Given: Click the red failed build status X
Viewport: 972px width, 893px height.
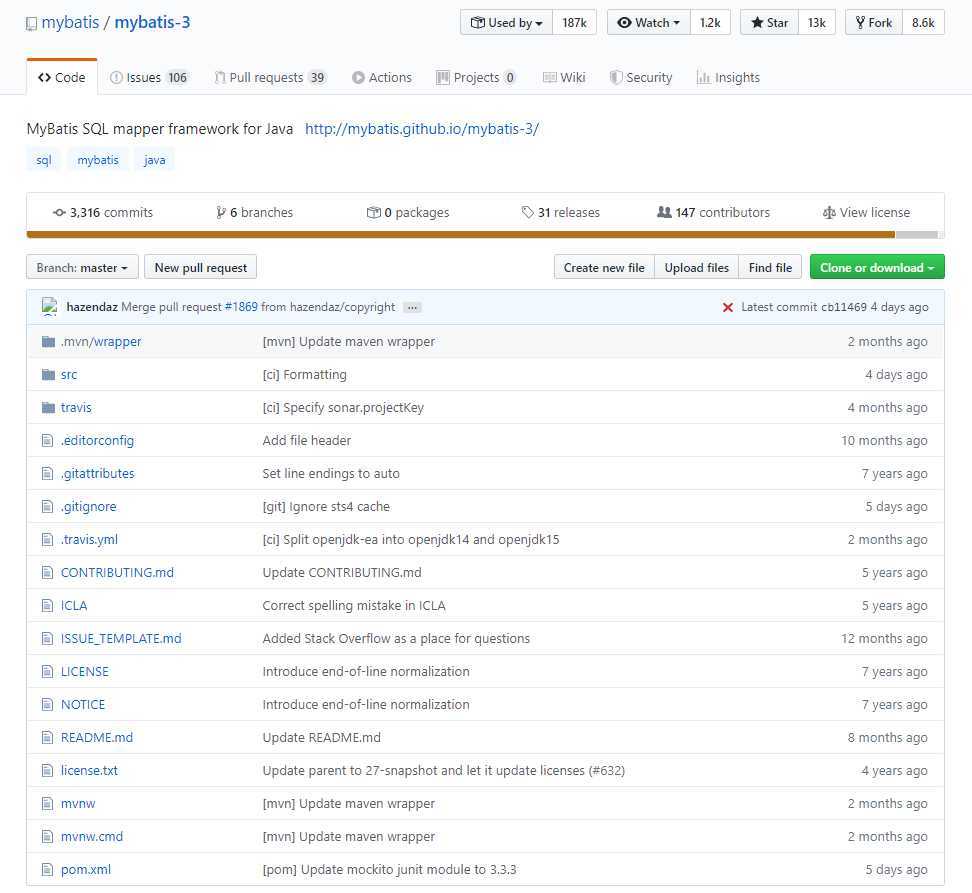Looking at the screenshot, I should 728,307.
